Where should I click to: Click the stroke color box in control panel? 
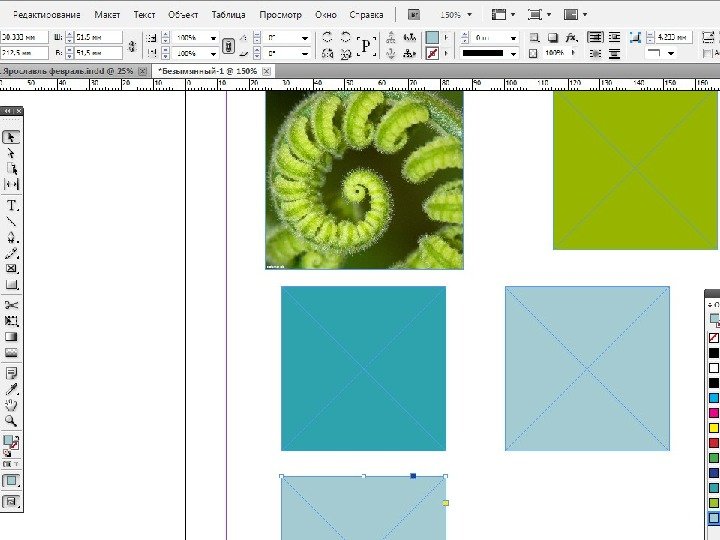tap(432, 54)
